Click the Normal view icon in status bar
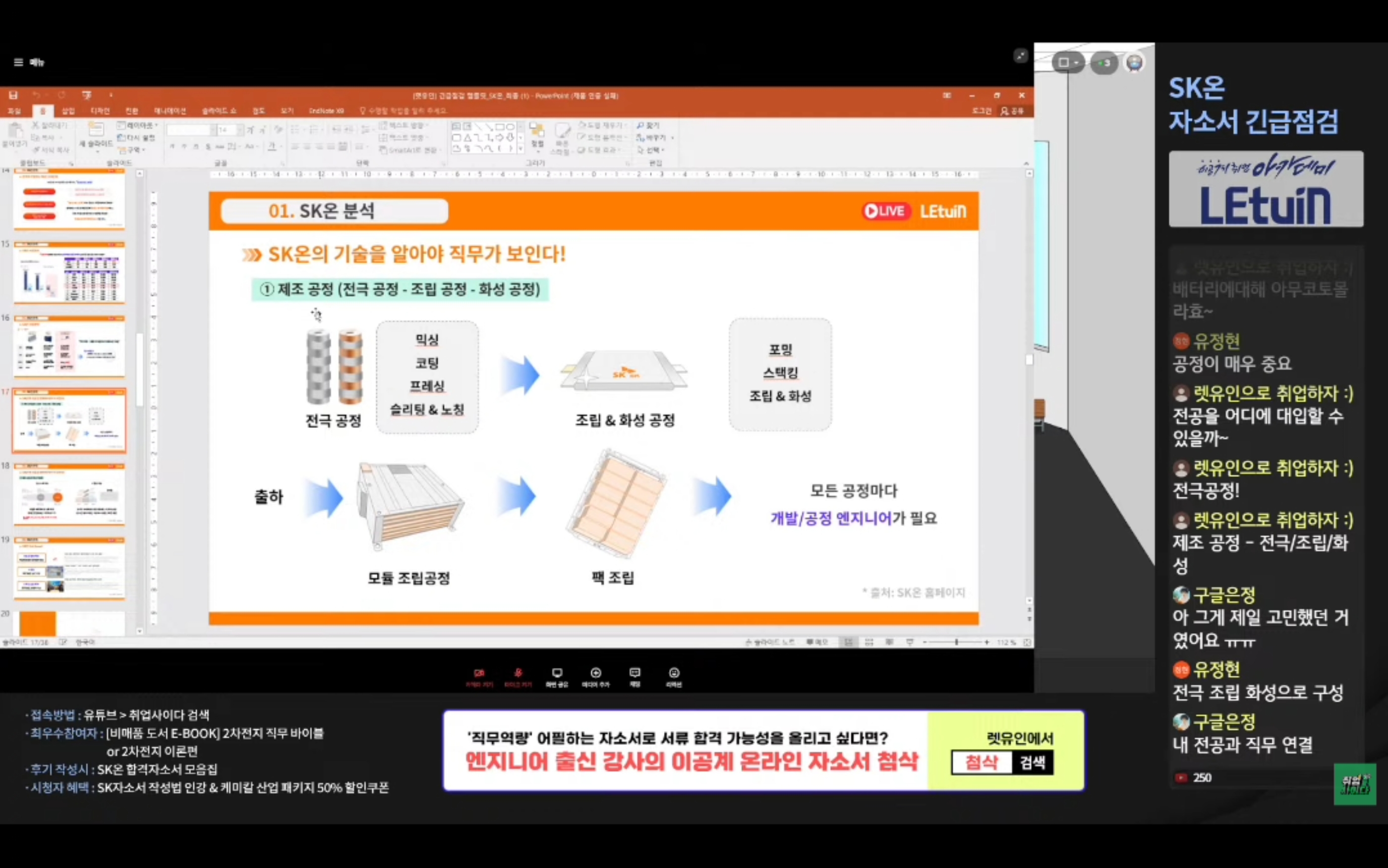The image size is (1388, 868). 849,642
